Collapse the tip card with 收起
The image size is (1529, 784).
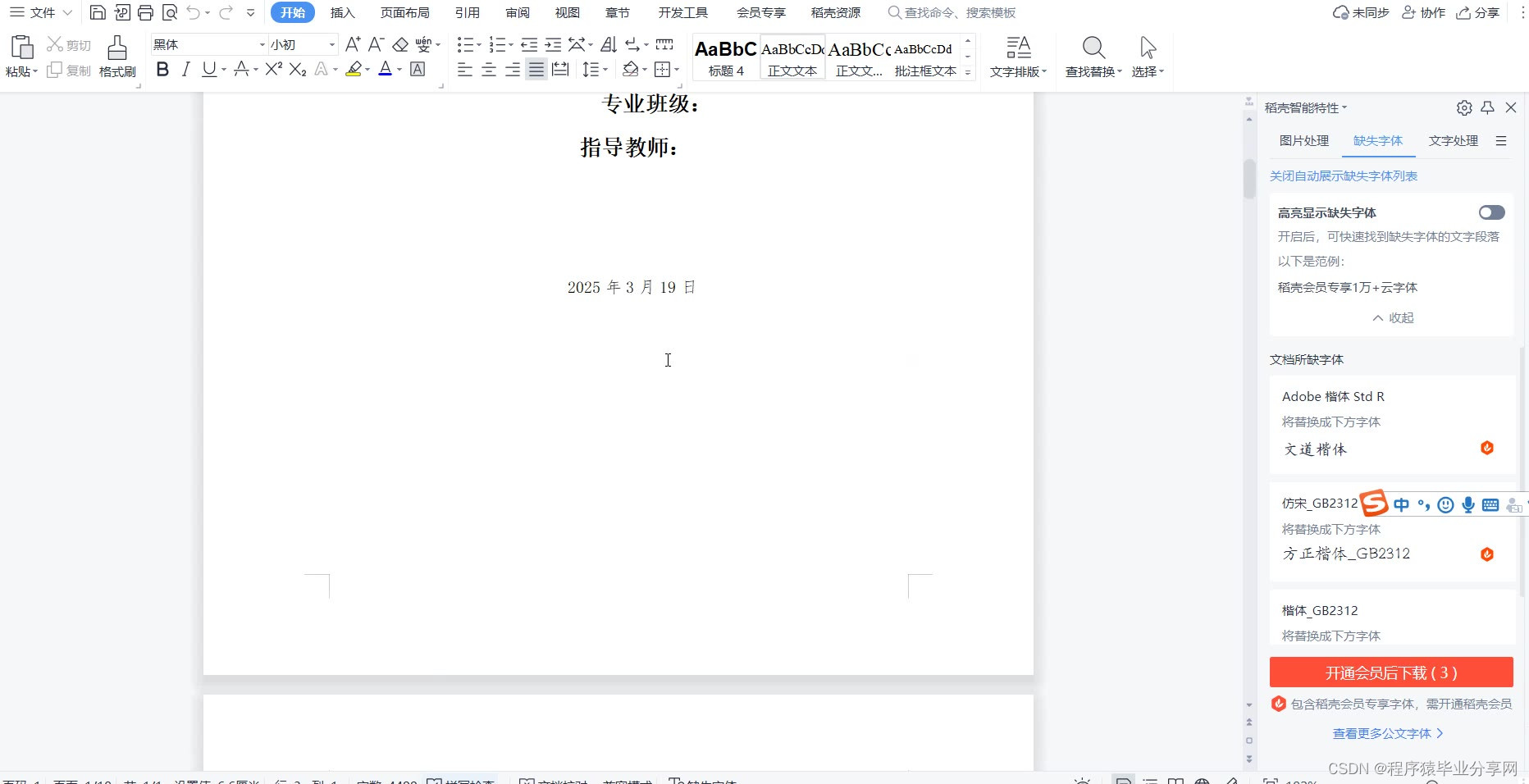[x=1394, y=317]
